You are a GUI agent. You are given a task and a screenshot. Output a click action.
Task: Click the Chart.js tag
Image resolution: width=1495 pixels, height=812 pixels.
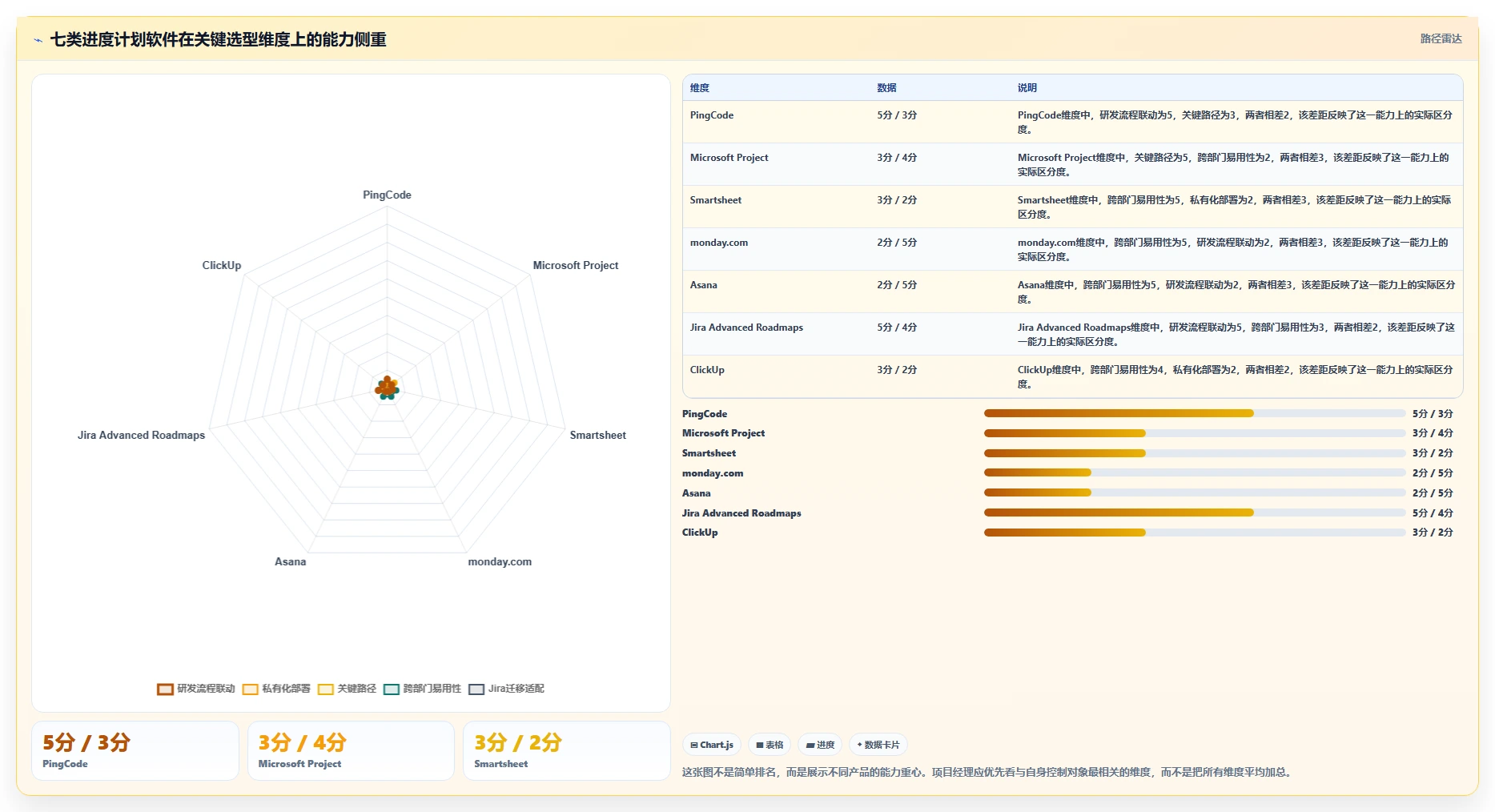(x=712, y=745)
